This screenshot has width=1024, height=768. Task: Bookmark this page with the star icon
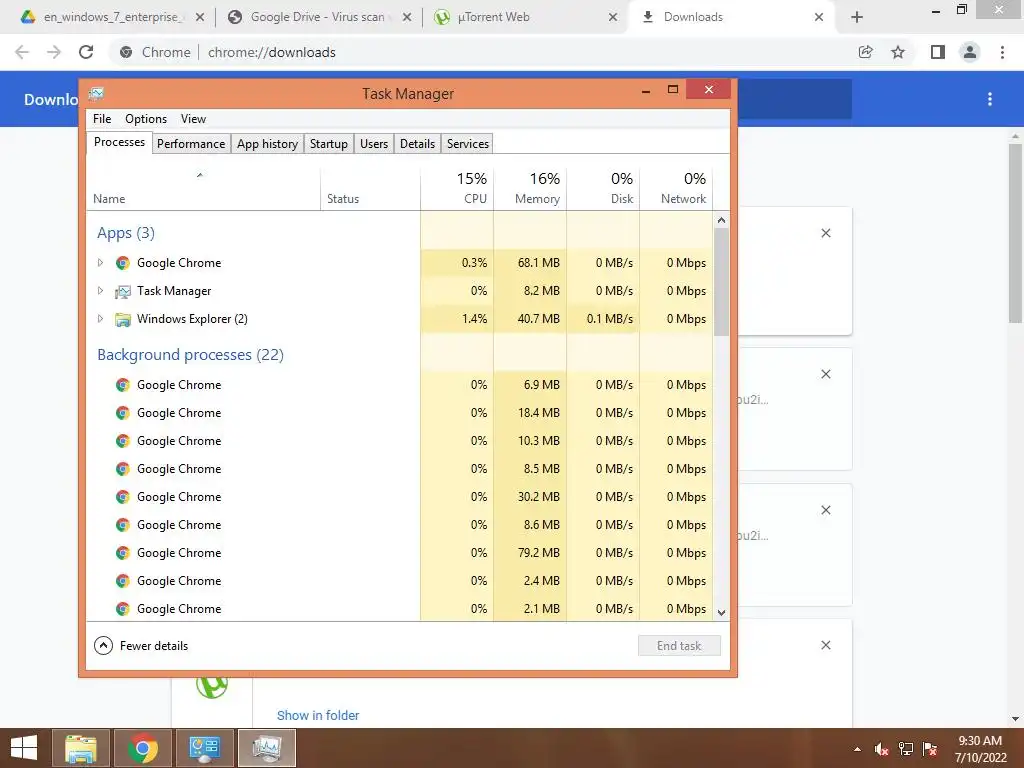coord(898,52)
